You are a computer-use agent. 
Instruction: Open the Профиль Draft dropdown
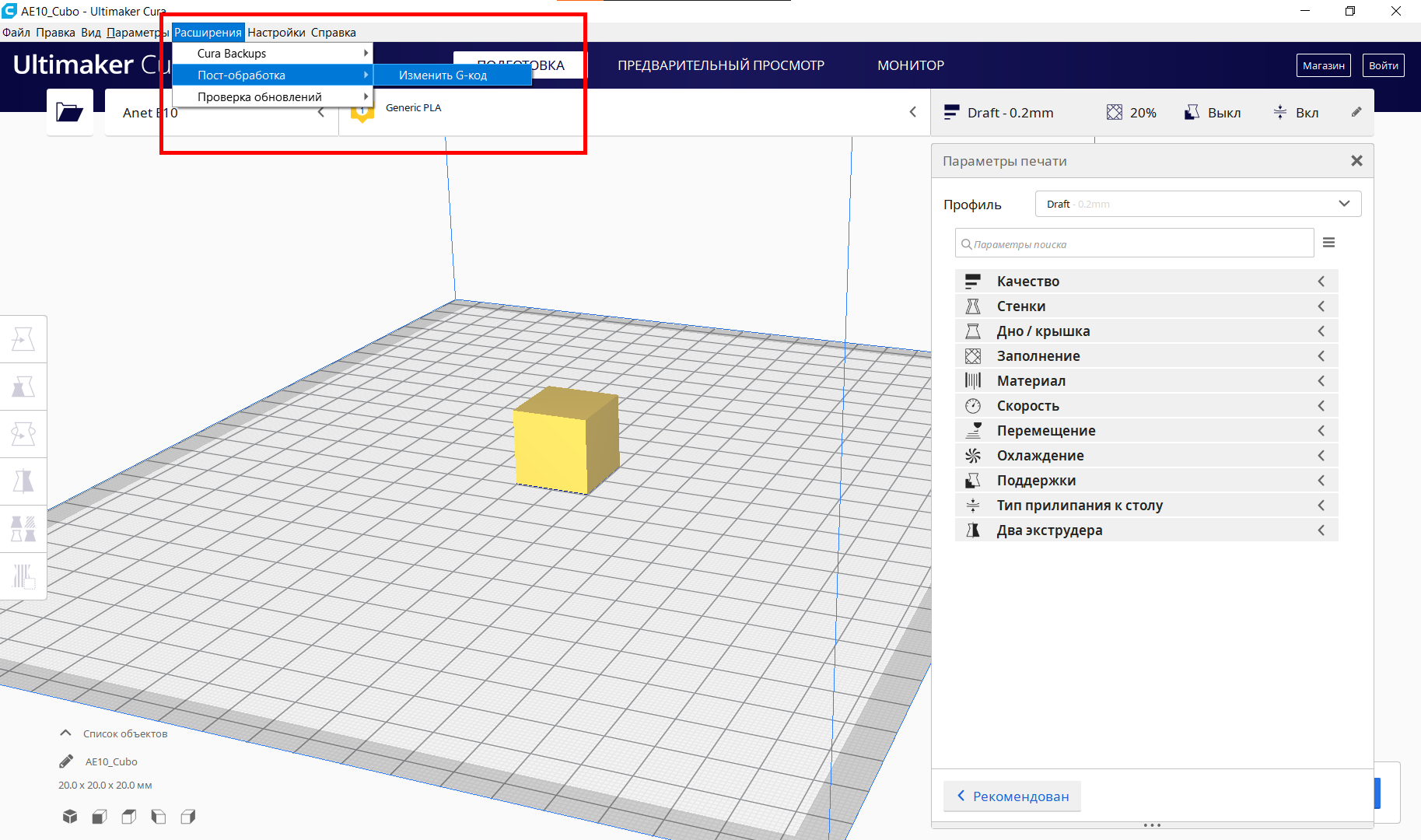(1198, 204)
